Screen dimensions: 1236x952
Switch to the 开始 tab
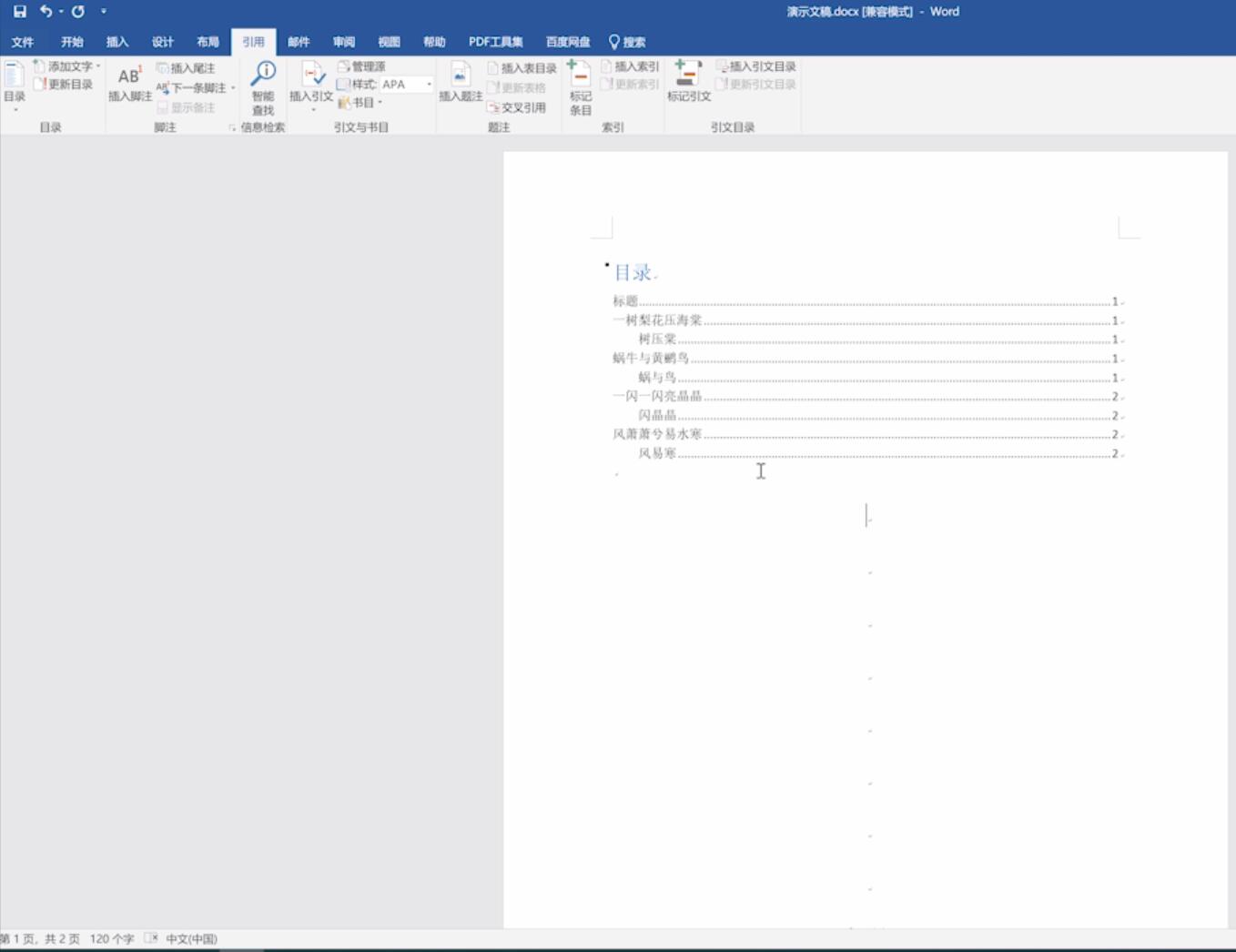tap(72, 42)
